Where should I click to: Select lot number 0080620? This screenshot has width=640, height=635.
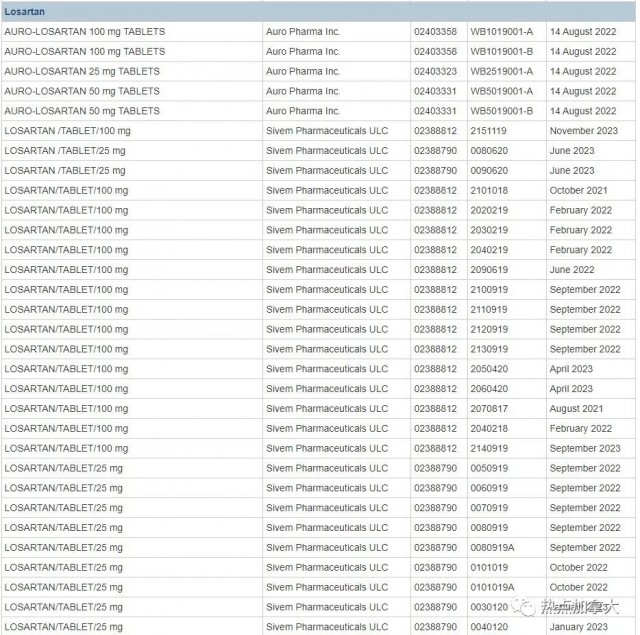489,151
